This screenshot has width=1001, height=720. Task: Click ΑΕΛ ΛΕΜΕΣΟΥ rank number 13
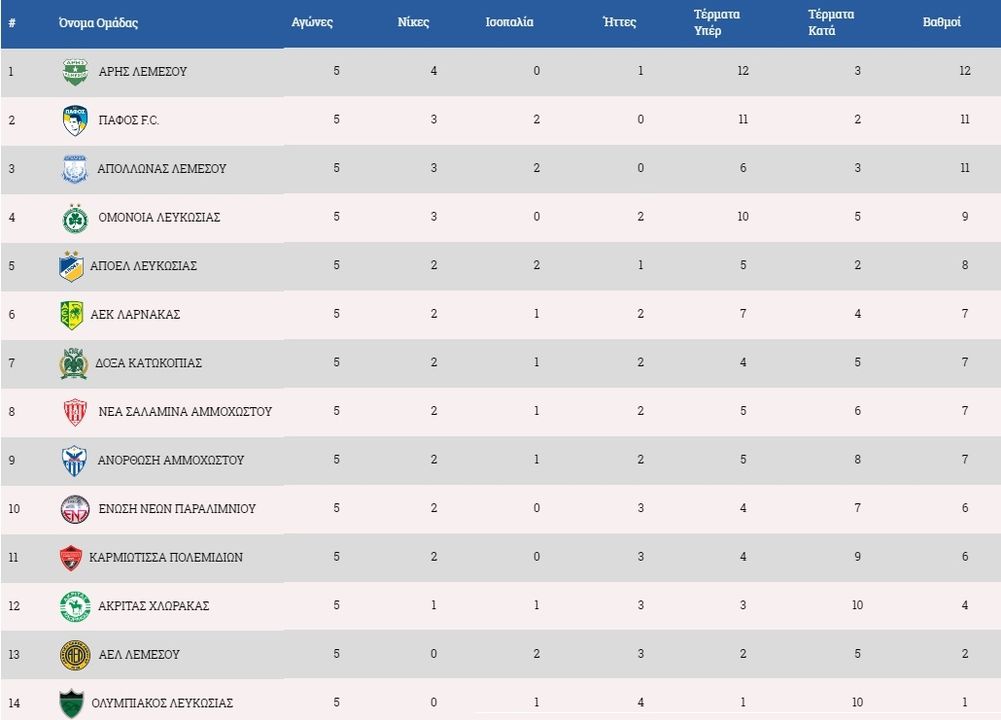click(x=14, y=655)
